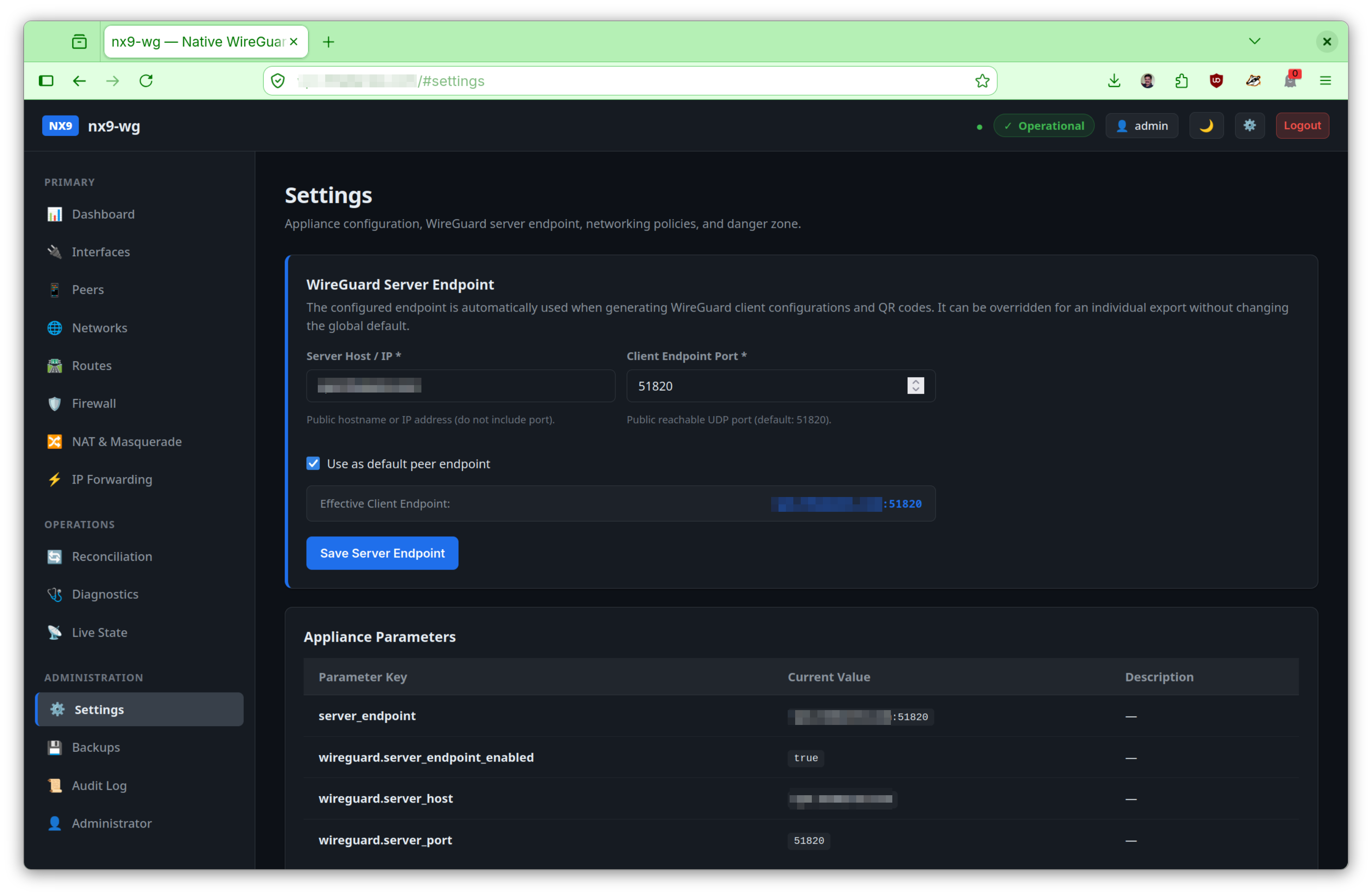This screenshot has height=896, width=1372.
Task: Click the site security shield icon
Action: click(278, 80)
